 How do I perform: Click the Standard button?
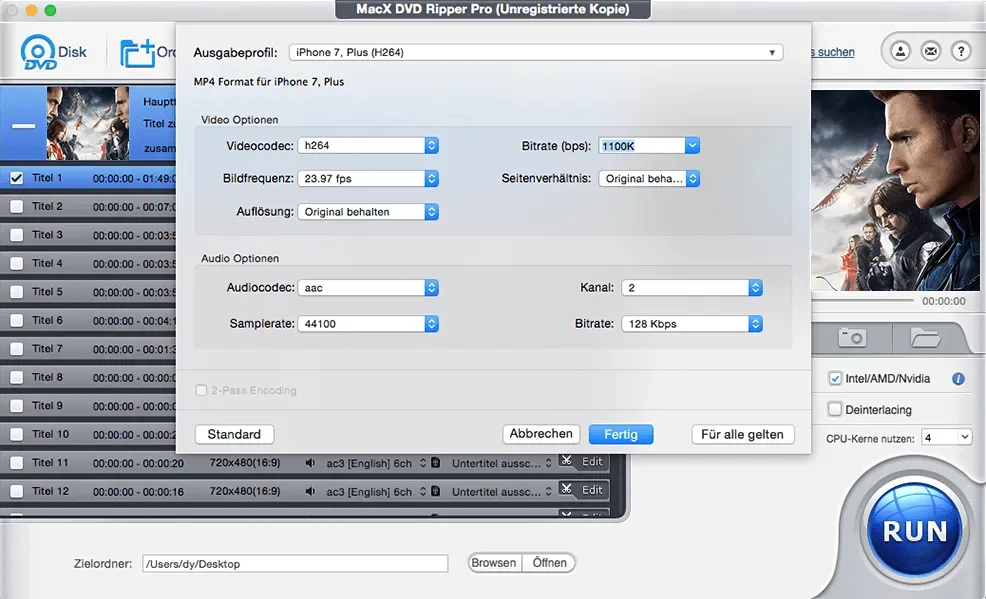[x=234, y=434]
